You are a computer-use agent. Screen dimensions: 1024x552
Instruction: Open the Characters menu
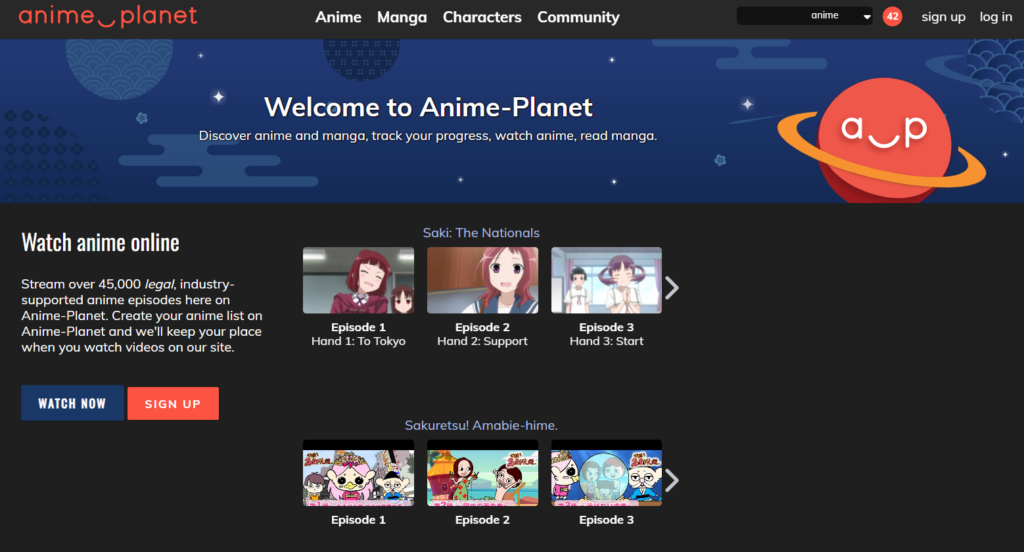pyautogui.click(x=482, y=17)
